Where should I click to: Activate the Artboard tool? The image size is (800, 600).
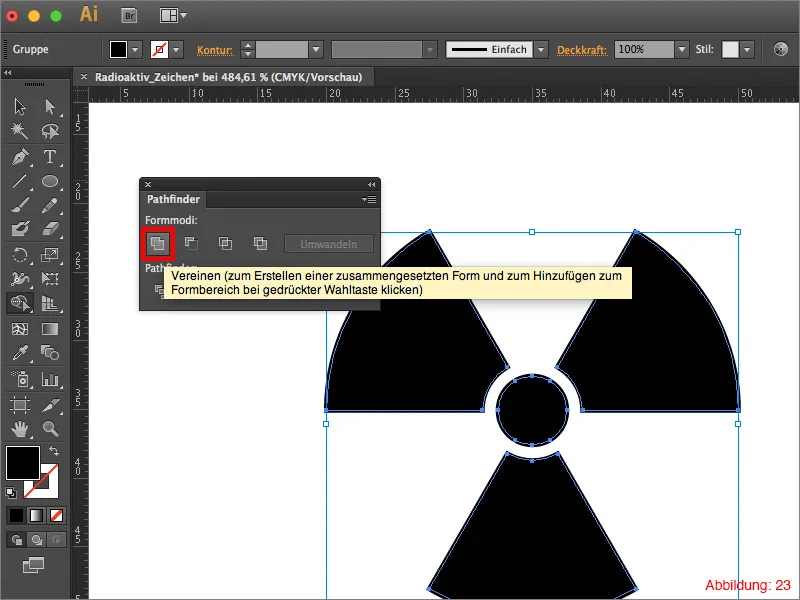(20, 405)
